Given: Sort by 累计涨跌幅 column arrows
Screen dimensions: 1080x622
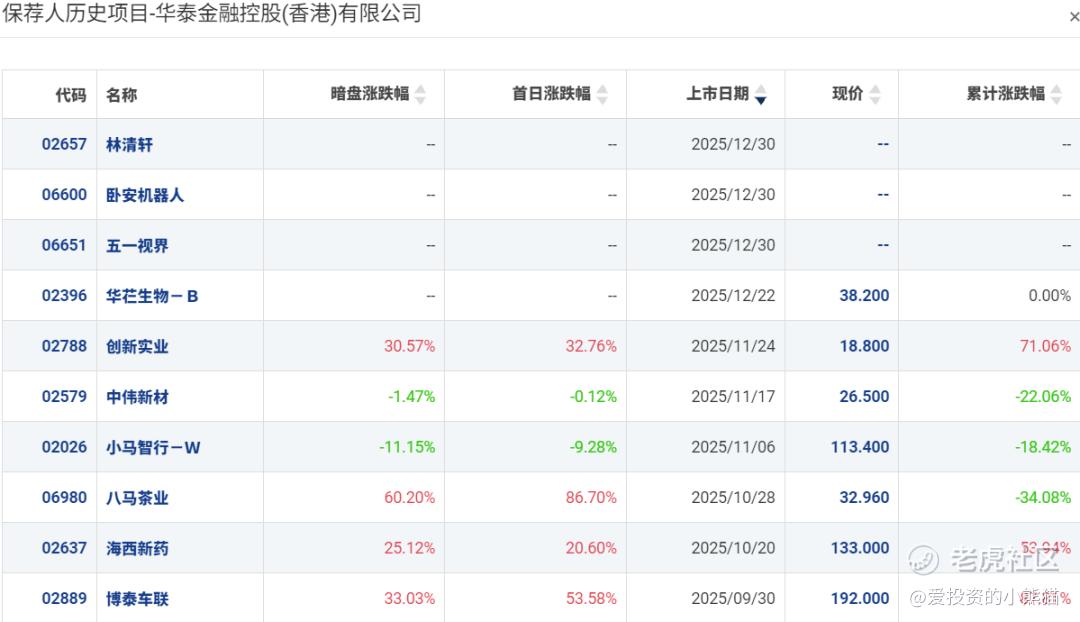Looking at the screenshot, I should tap(1057, 94).
